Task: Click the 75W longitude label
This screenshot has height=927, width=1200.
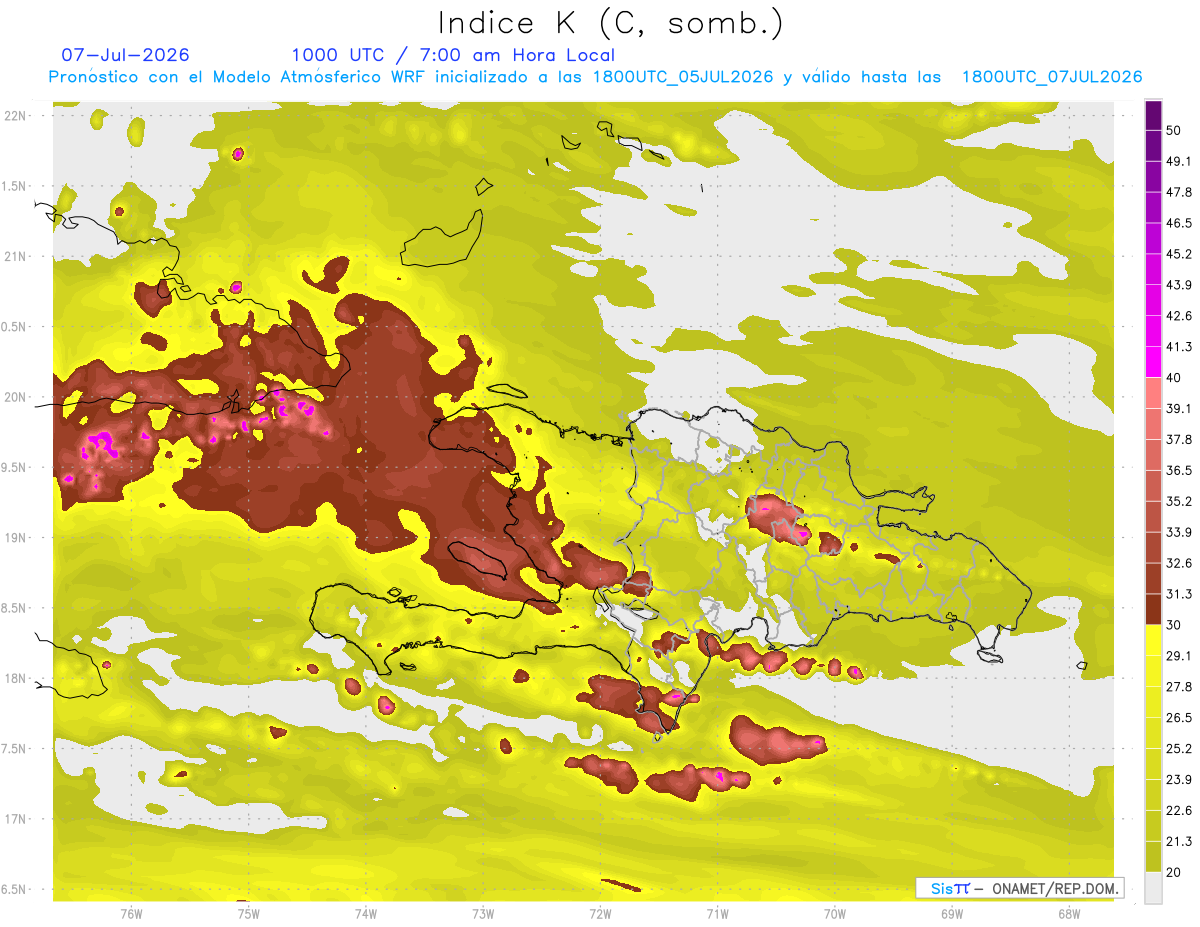Action: click(x=248, y=913)
